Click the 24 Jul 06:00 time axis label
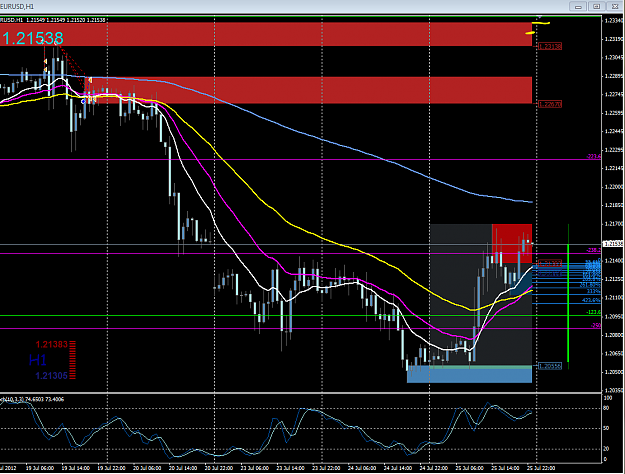 362,468
